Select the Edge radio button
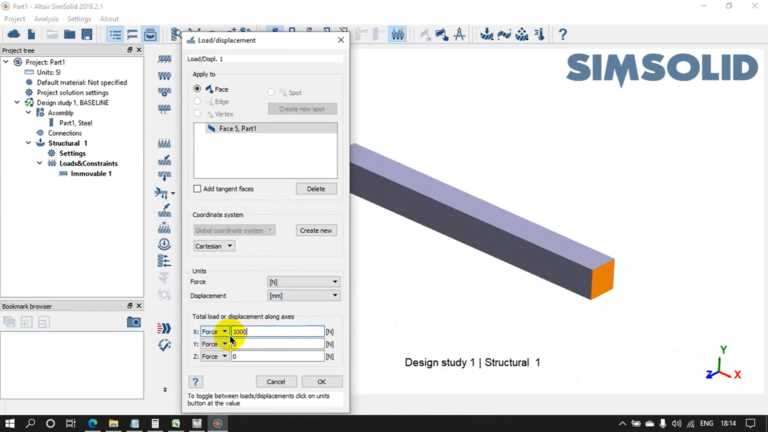768x432 pixels. point(197,101)
